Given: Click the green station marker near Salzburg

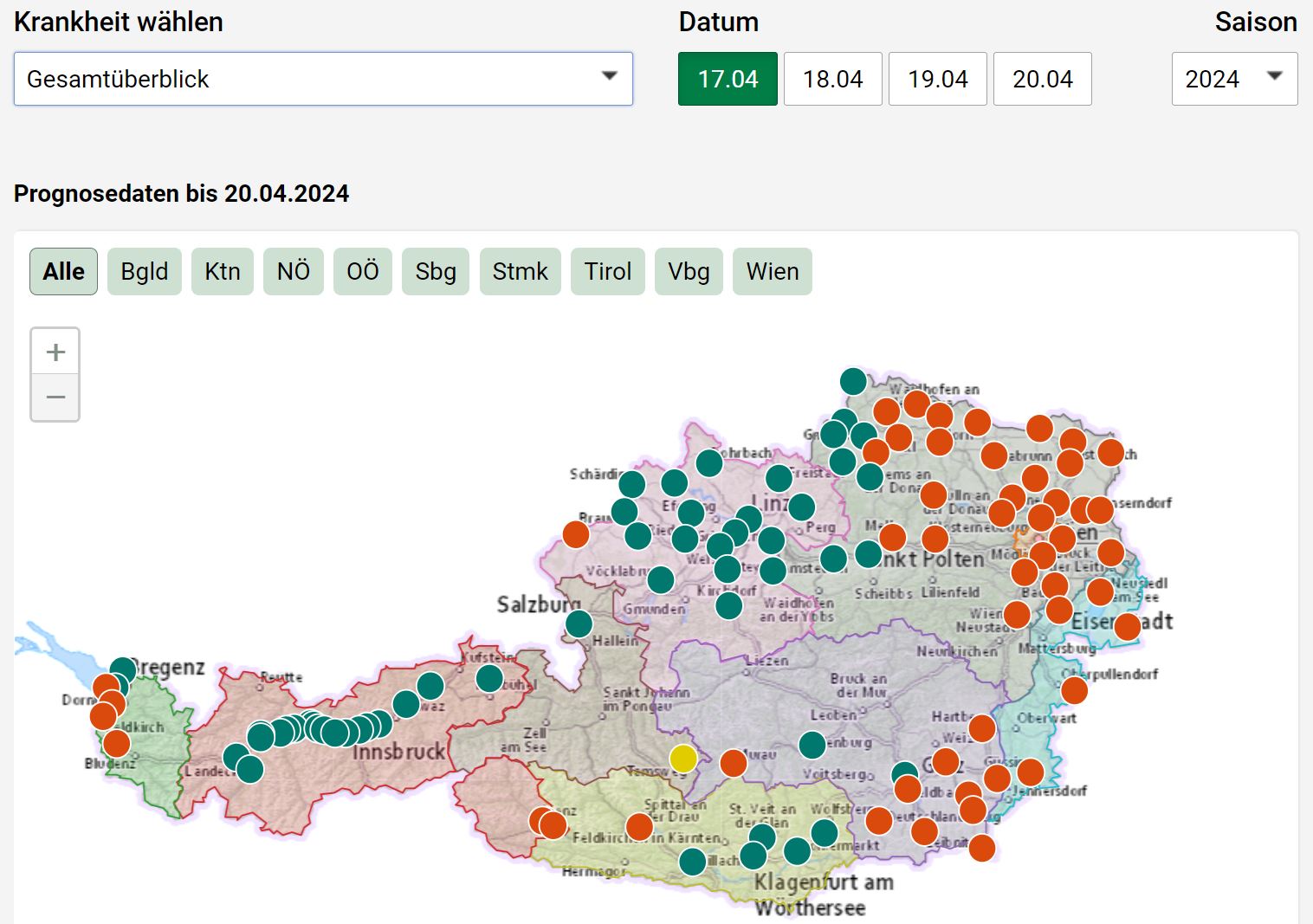Looking at the screenshot, I should click(579, 624).
